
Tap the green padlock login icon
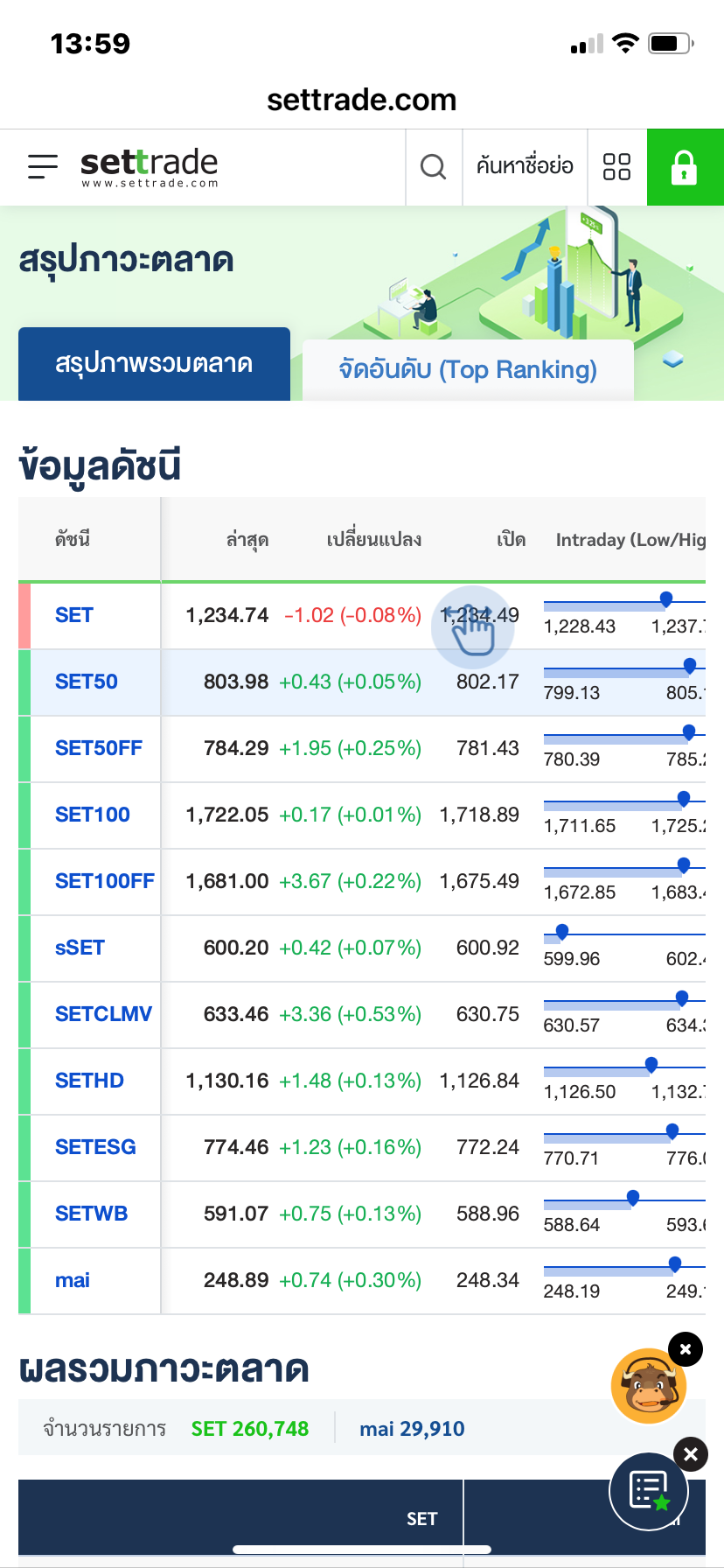(x=685, y=167)
